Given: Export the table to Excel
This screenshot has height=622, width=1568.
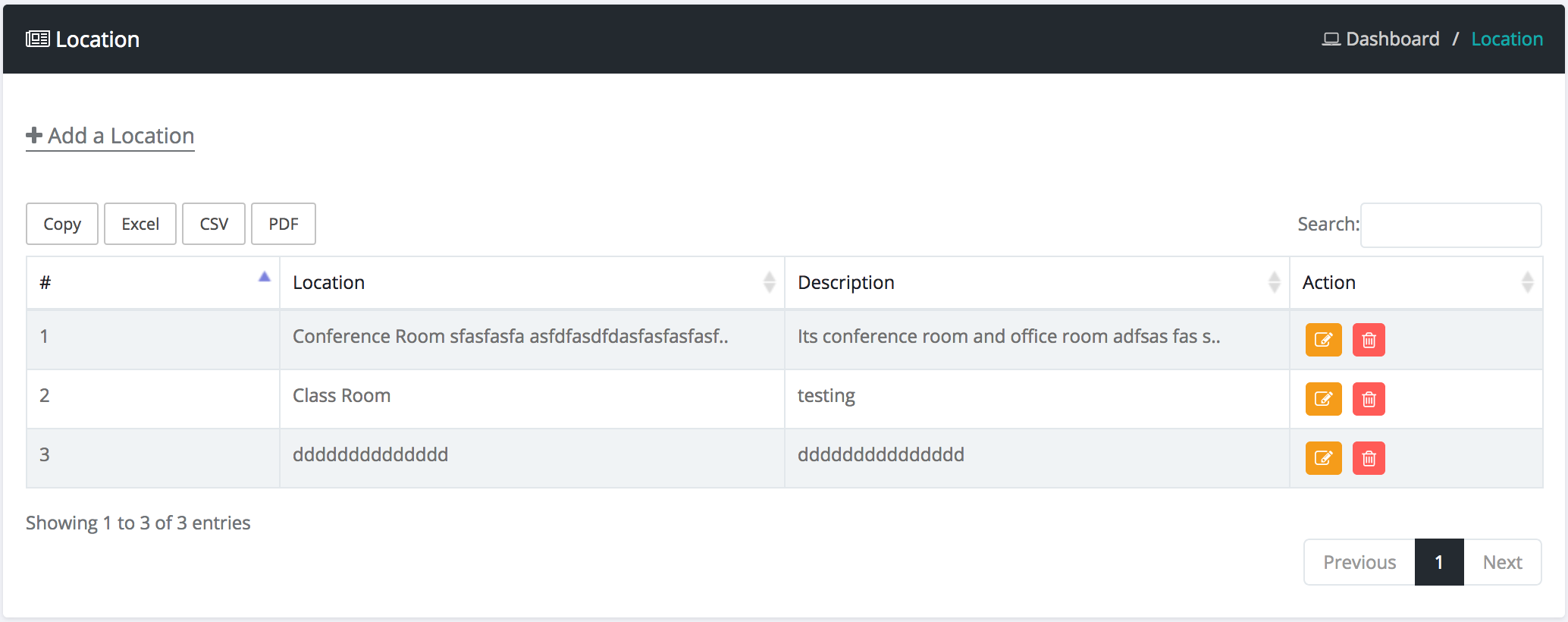Looking at the screenshot, I should coord(140,225).
